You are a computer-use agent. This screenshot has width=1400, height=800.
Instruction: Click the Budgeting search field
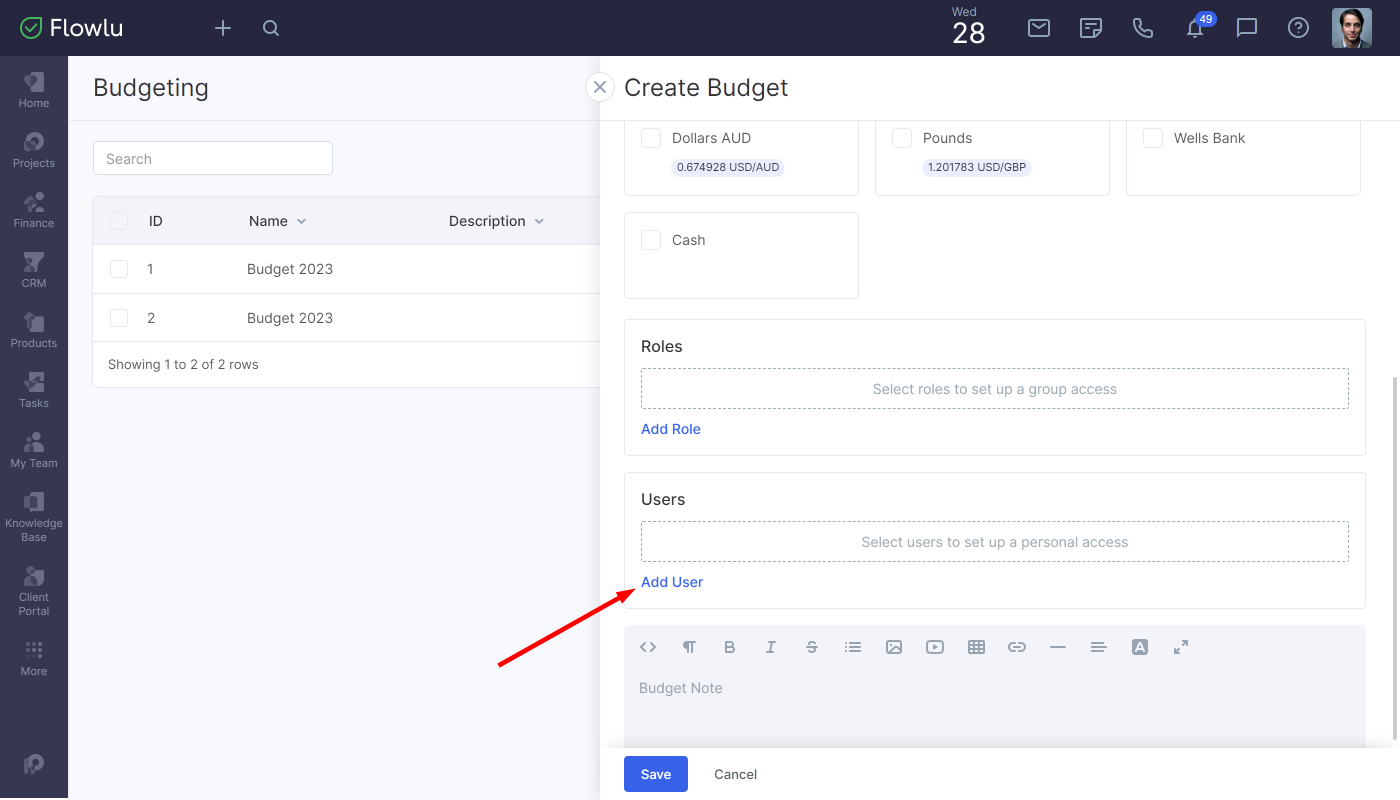213,159
